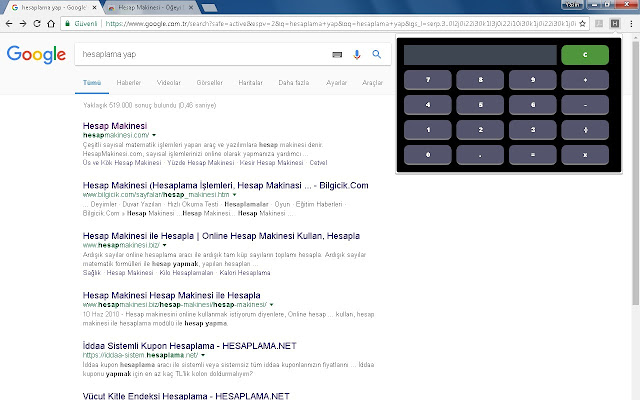Image resolution: width=640 pixels, height=400 pixels.
Task: Bookmark this page with the star icon
Action: (x=582, y=24)
